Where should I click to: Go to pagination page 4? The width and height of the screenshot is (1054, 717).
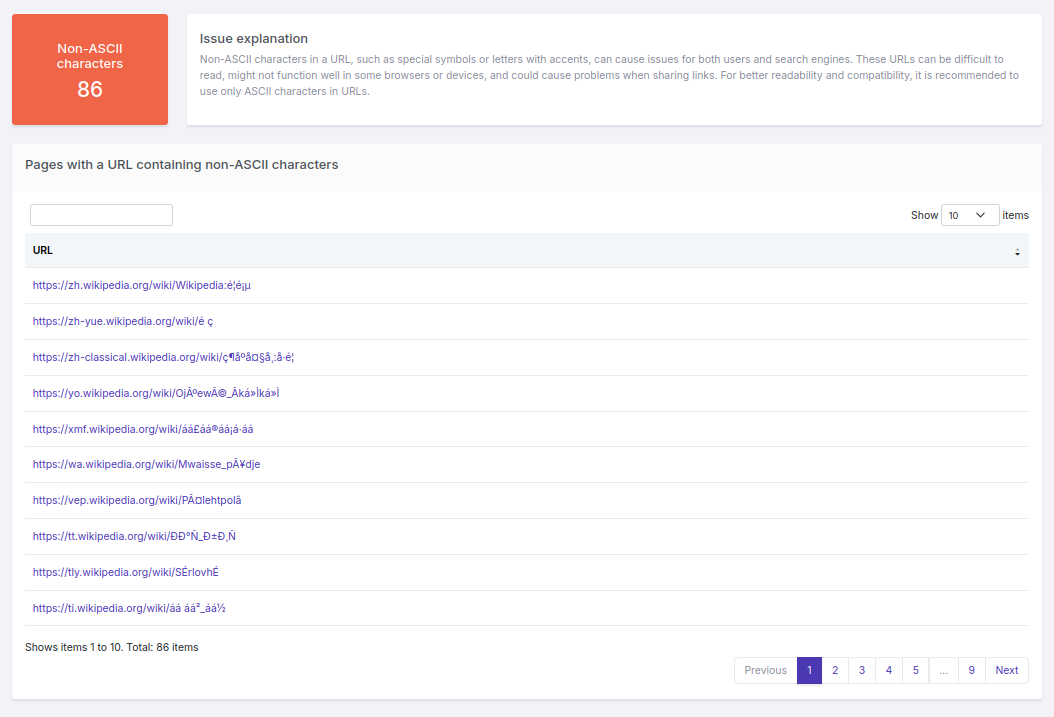click(889, 671)
